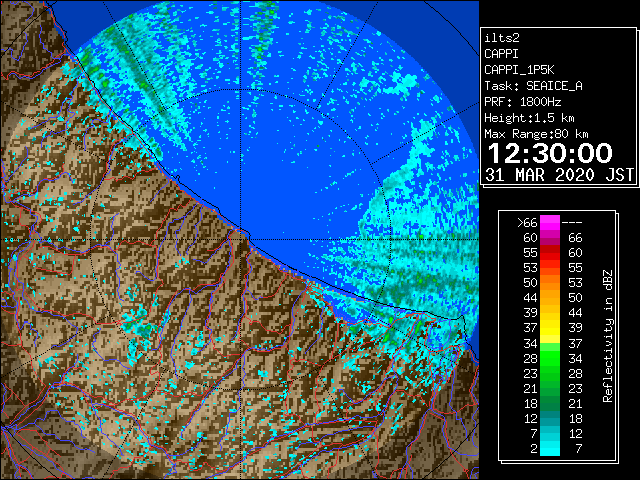Viewport: 640px width, 480px height.
Task: Pick the bright green 28–34 dBZ band
Action: [550, 358]
